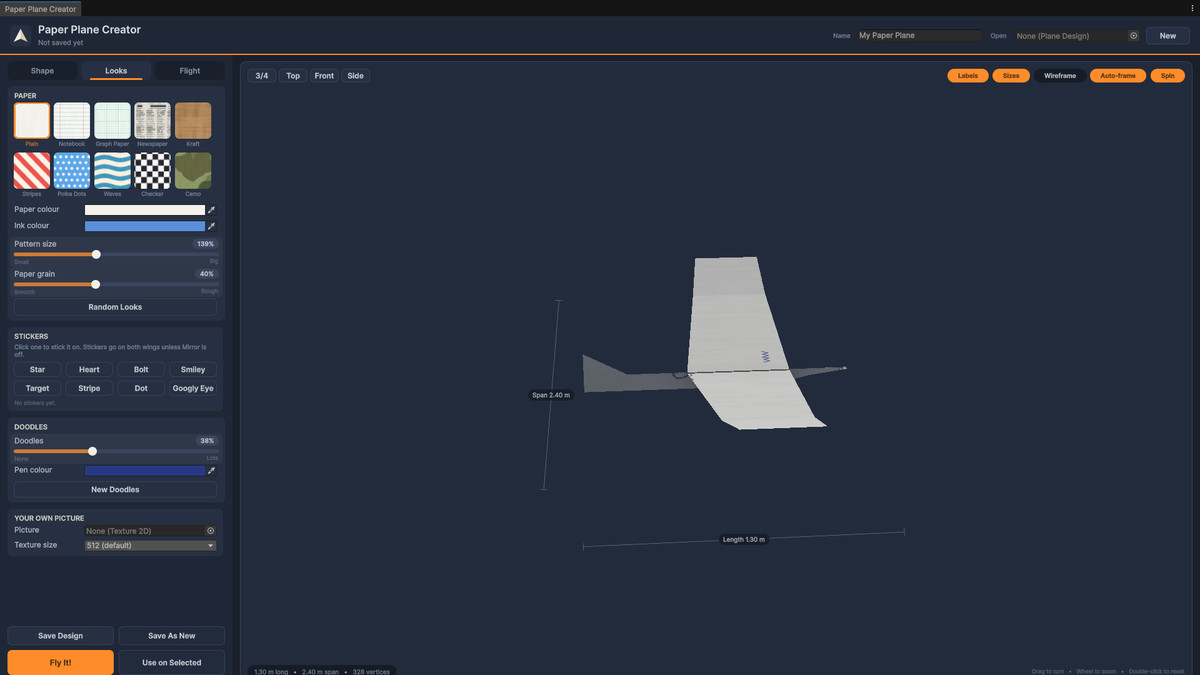This screenshot has height=675, width=1200.
Task: Open the Picture texture object picker
Action: pos(210,531)
